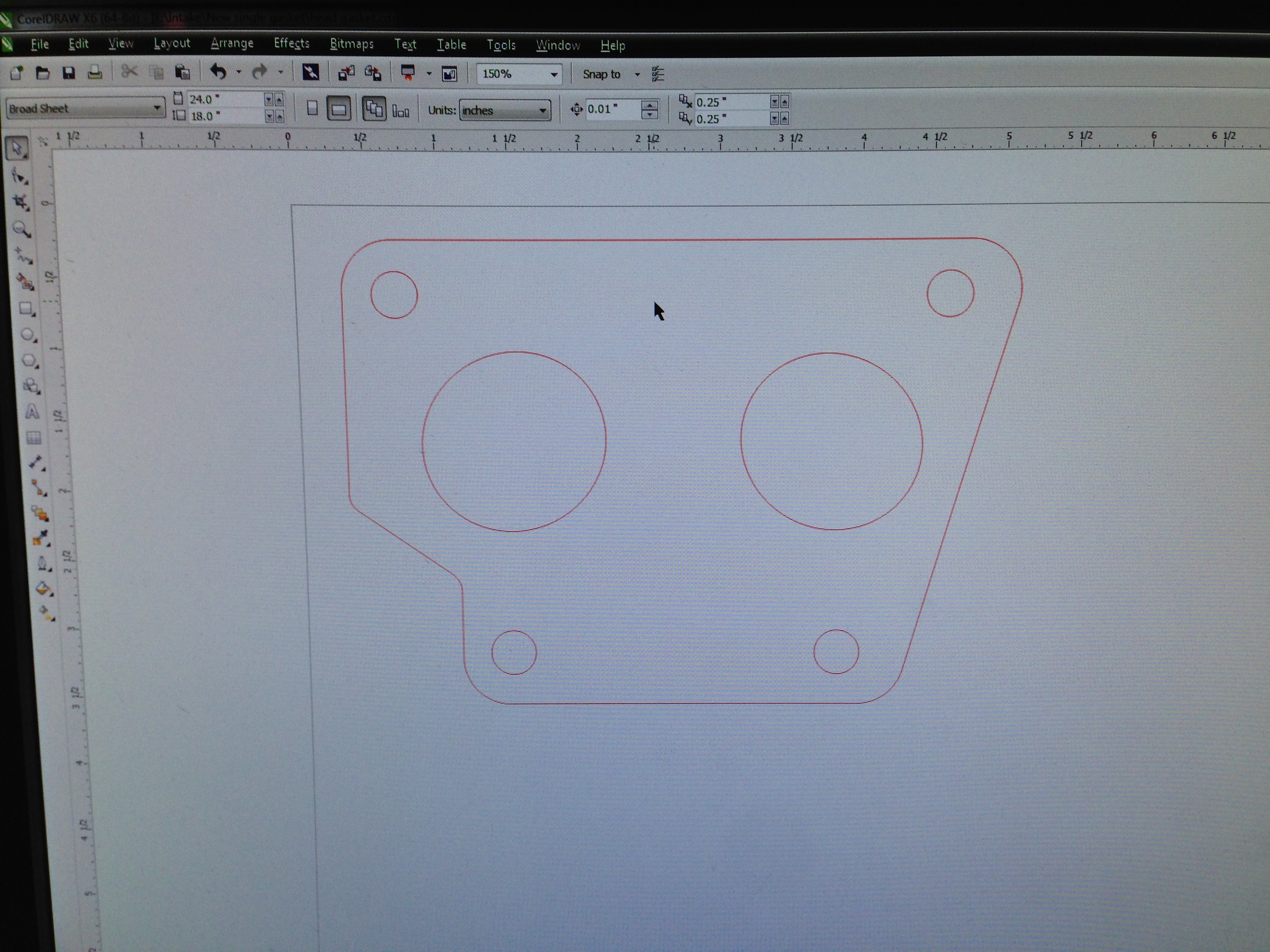Screen dimensions: 1270x952
Task: Set page to landscape orientation
Action: (x=339, y=108)
